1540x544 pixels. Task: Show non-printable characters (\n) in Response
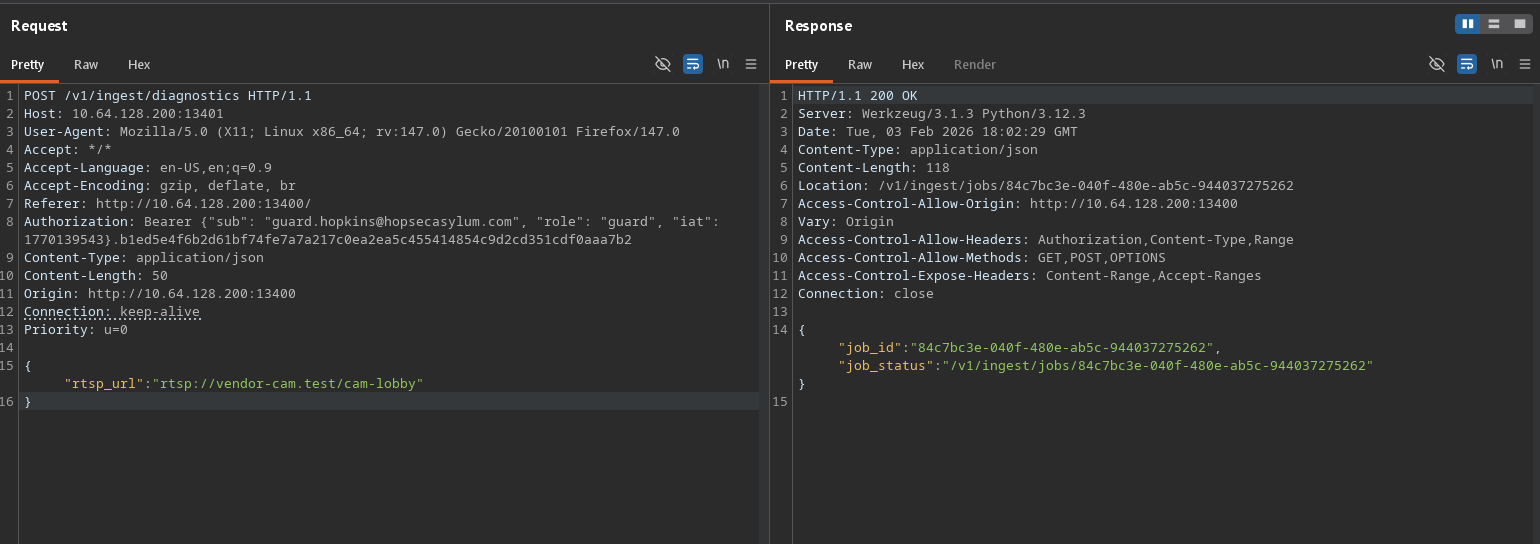(x=1497, y=64)
